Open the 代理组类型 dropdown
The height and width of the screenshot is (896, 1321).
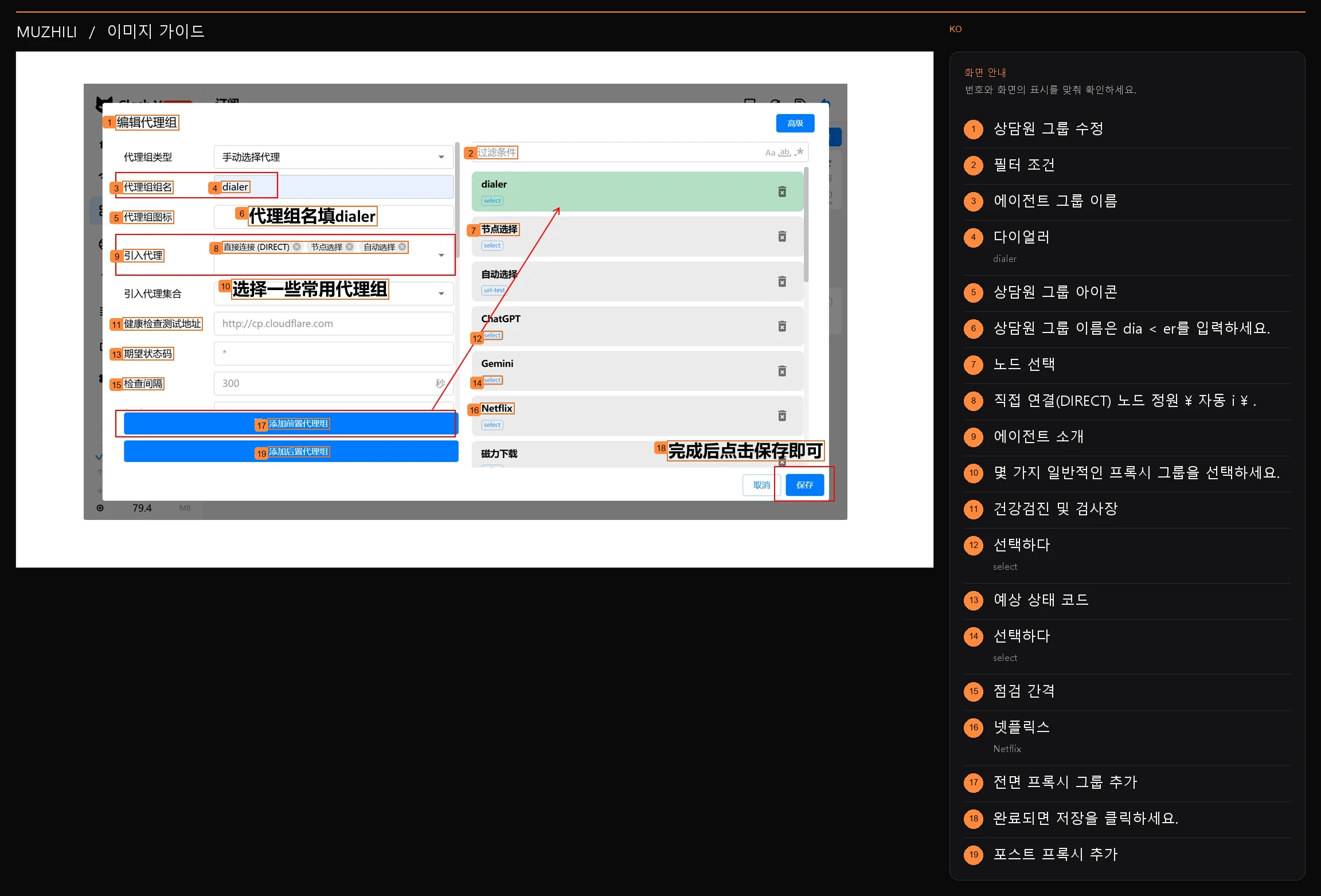[x=334, y=157]
